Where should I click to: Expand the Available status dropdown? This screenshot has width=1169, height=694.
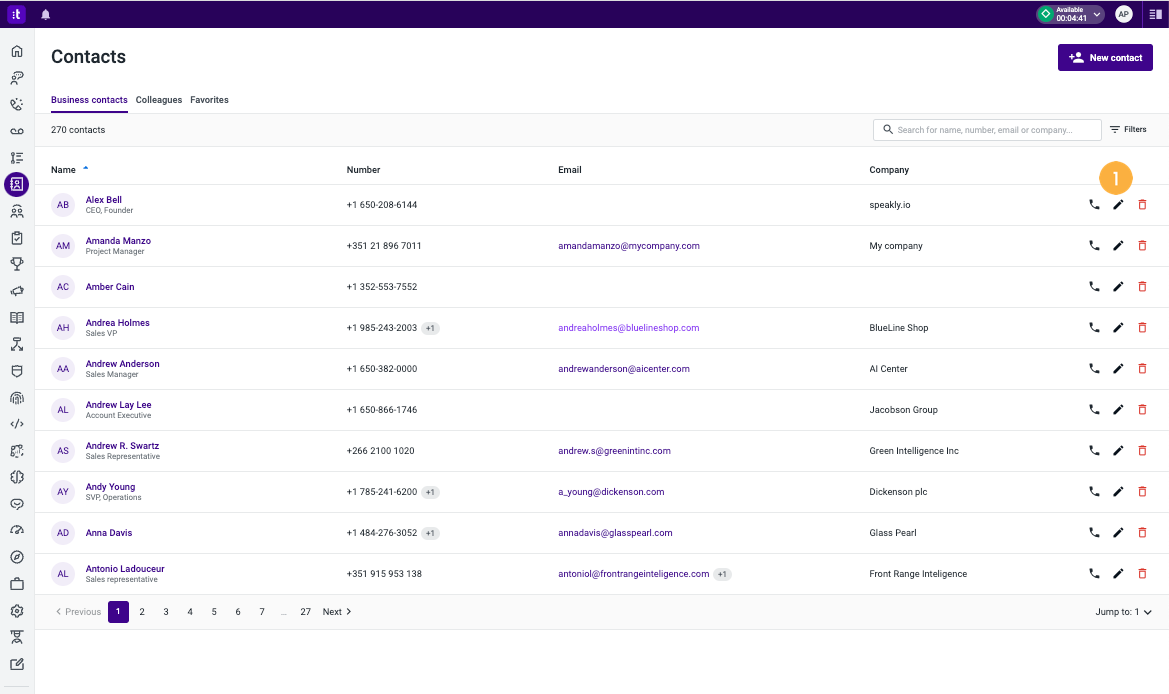[x=1097, y=14]
